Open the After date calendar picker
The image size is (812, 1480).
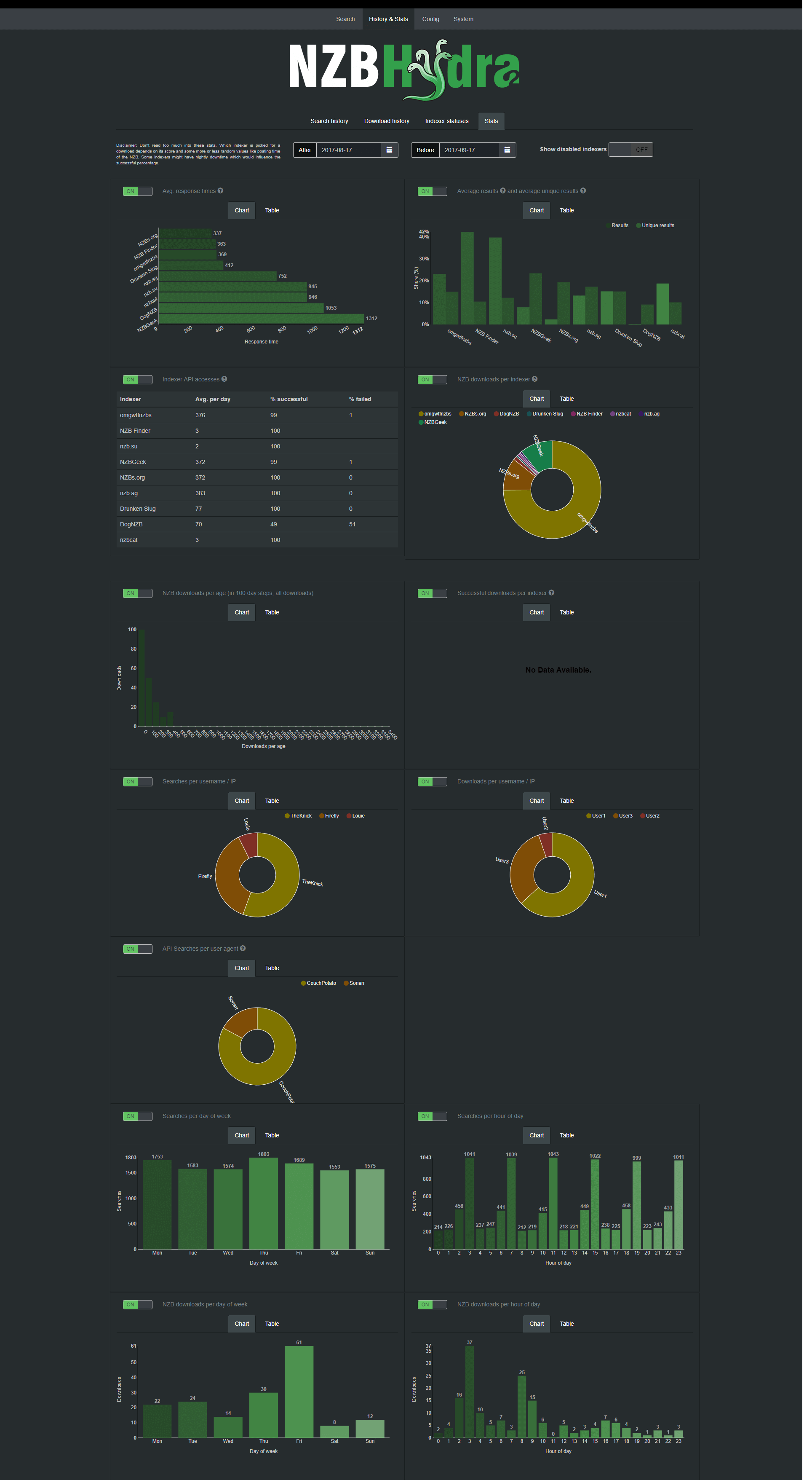pos(389,150)
